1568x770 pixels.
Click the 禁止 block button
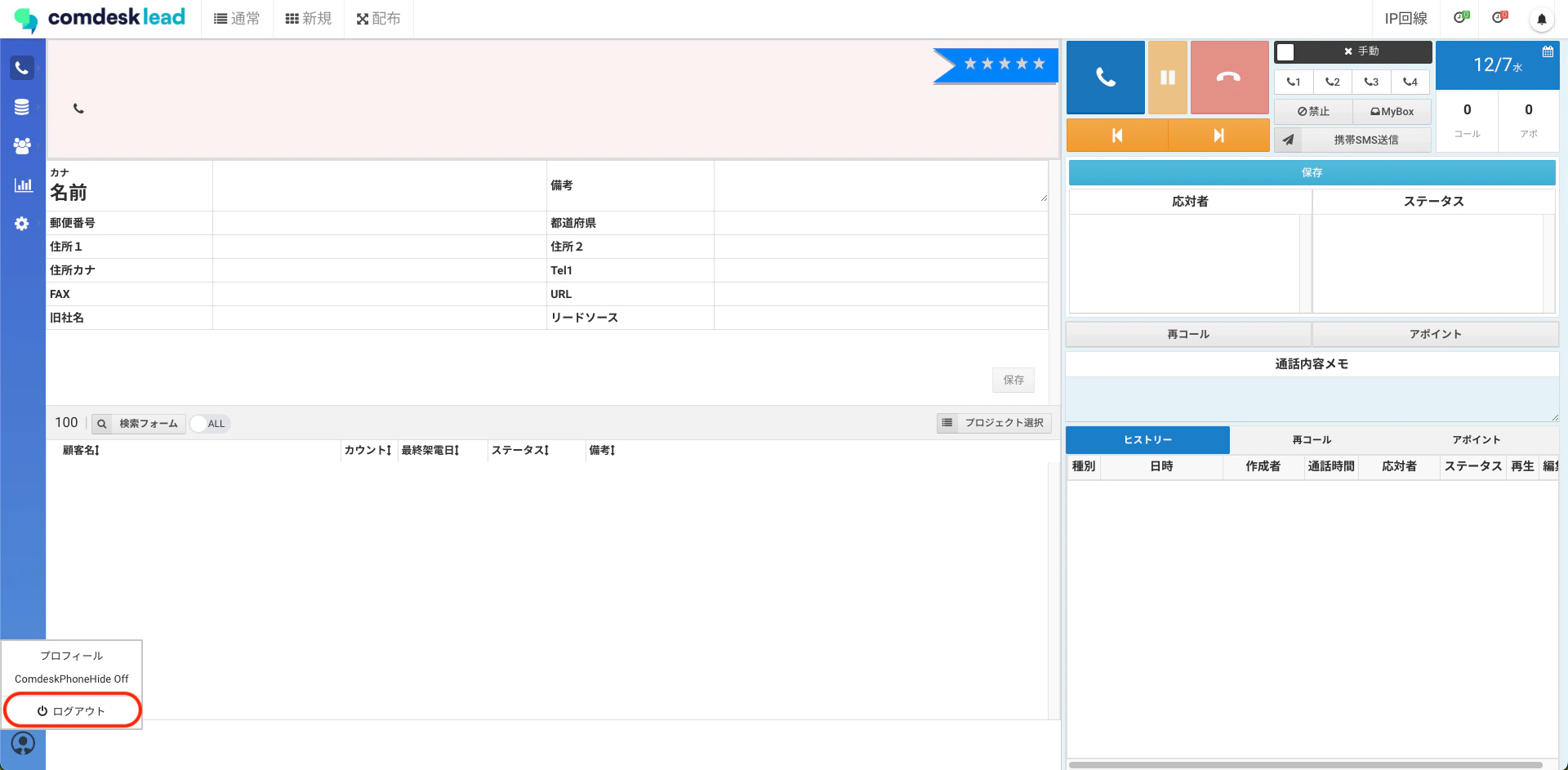tap(1313, 112)
